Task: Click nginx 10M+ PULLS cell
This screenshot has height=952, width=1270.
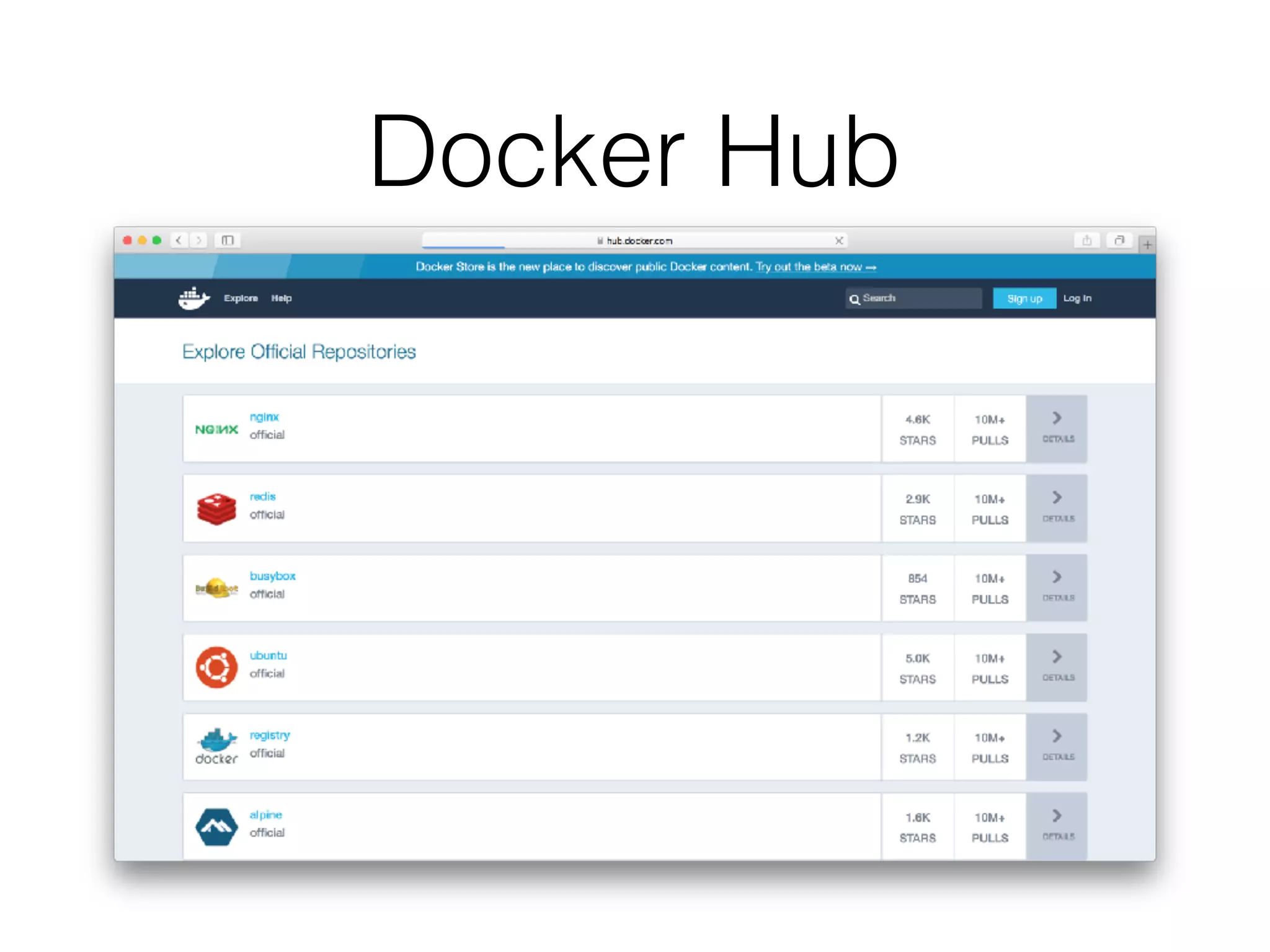Action: [990, 429]
